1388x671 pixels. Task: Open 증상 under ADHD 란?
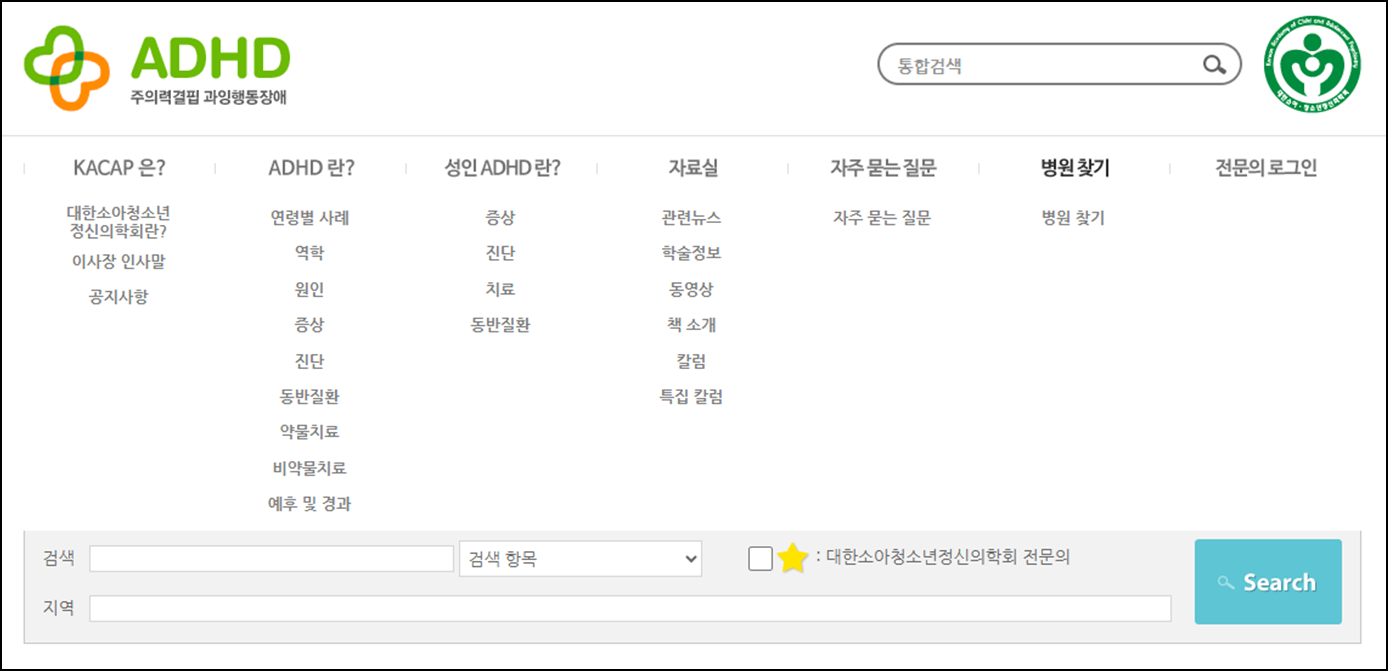tap(310, 325)
